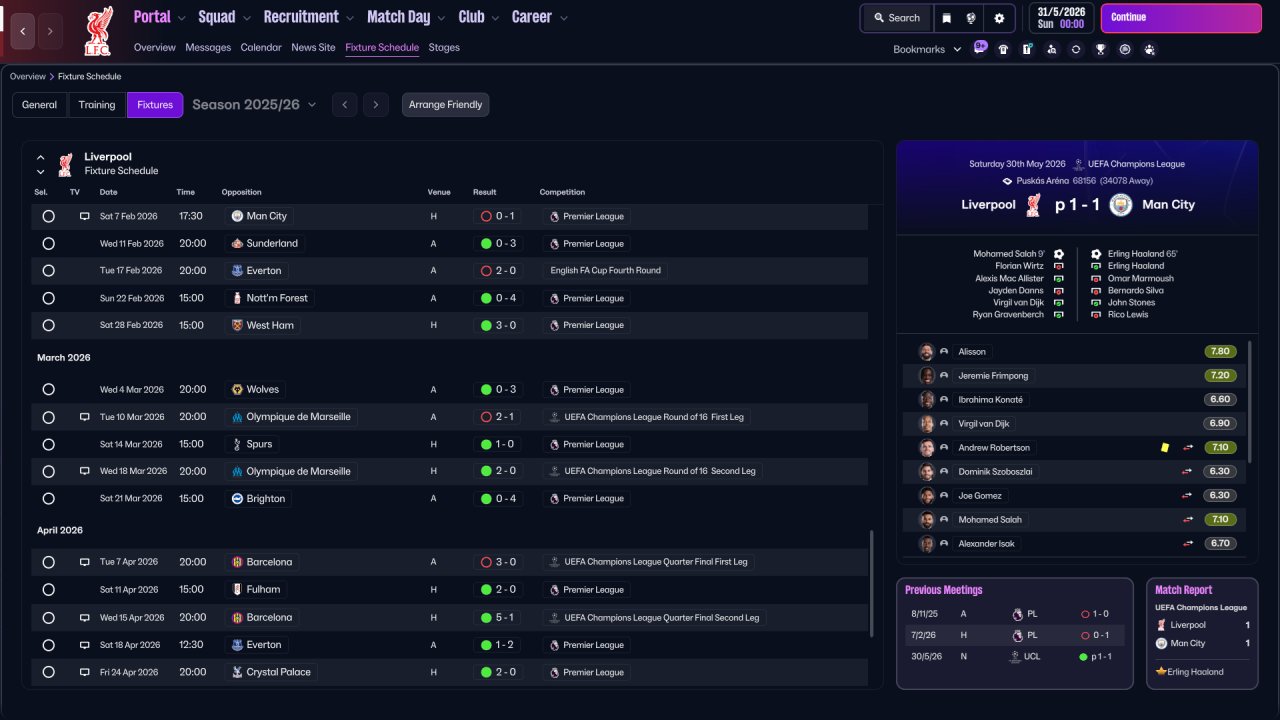Select the West Ham fixture radio button

[x=48, y=325]
